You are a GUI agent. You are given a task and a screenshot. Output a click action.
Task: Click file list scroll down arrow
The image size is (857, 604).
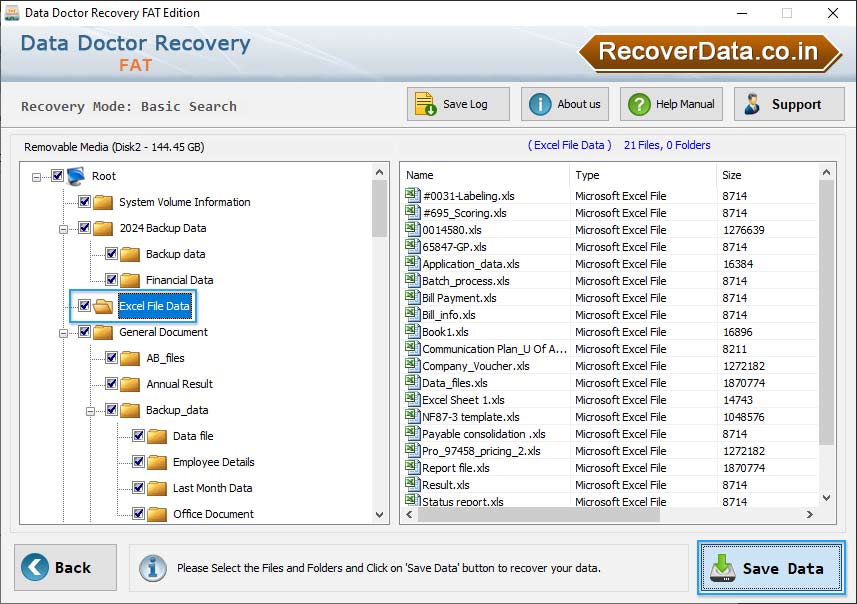click(x=826, y=497)
